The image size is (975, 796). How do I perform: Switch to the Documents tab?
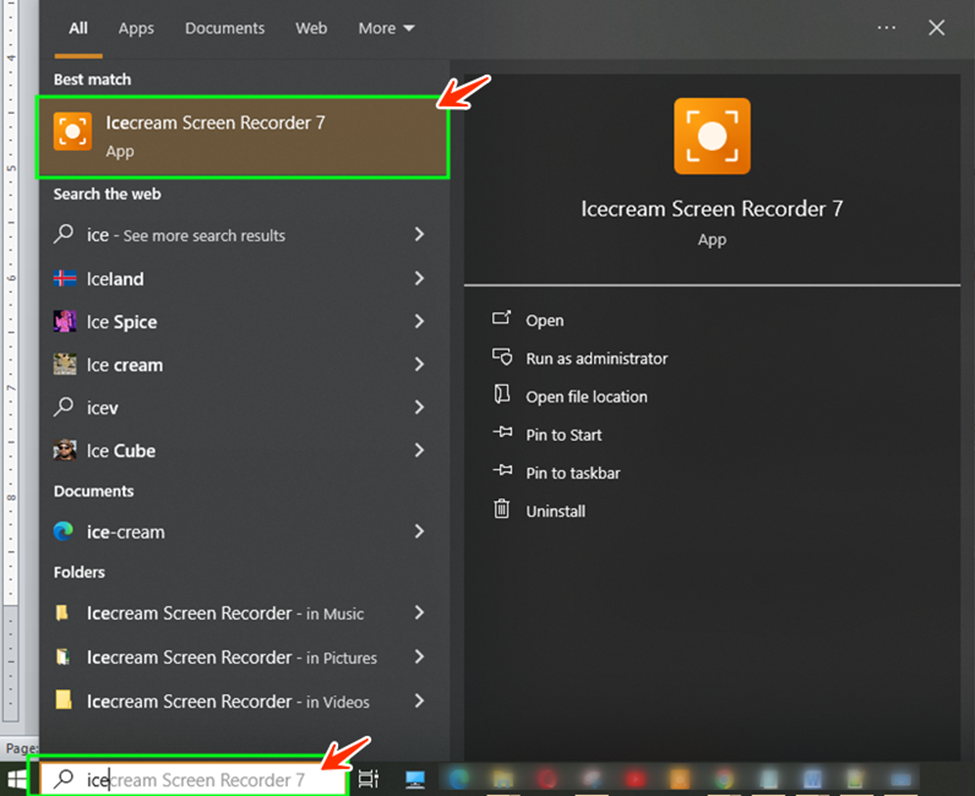(x=224, y=28)
